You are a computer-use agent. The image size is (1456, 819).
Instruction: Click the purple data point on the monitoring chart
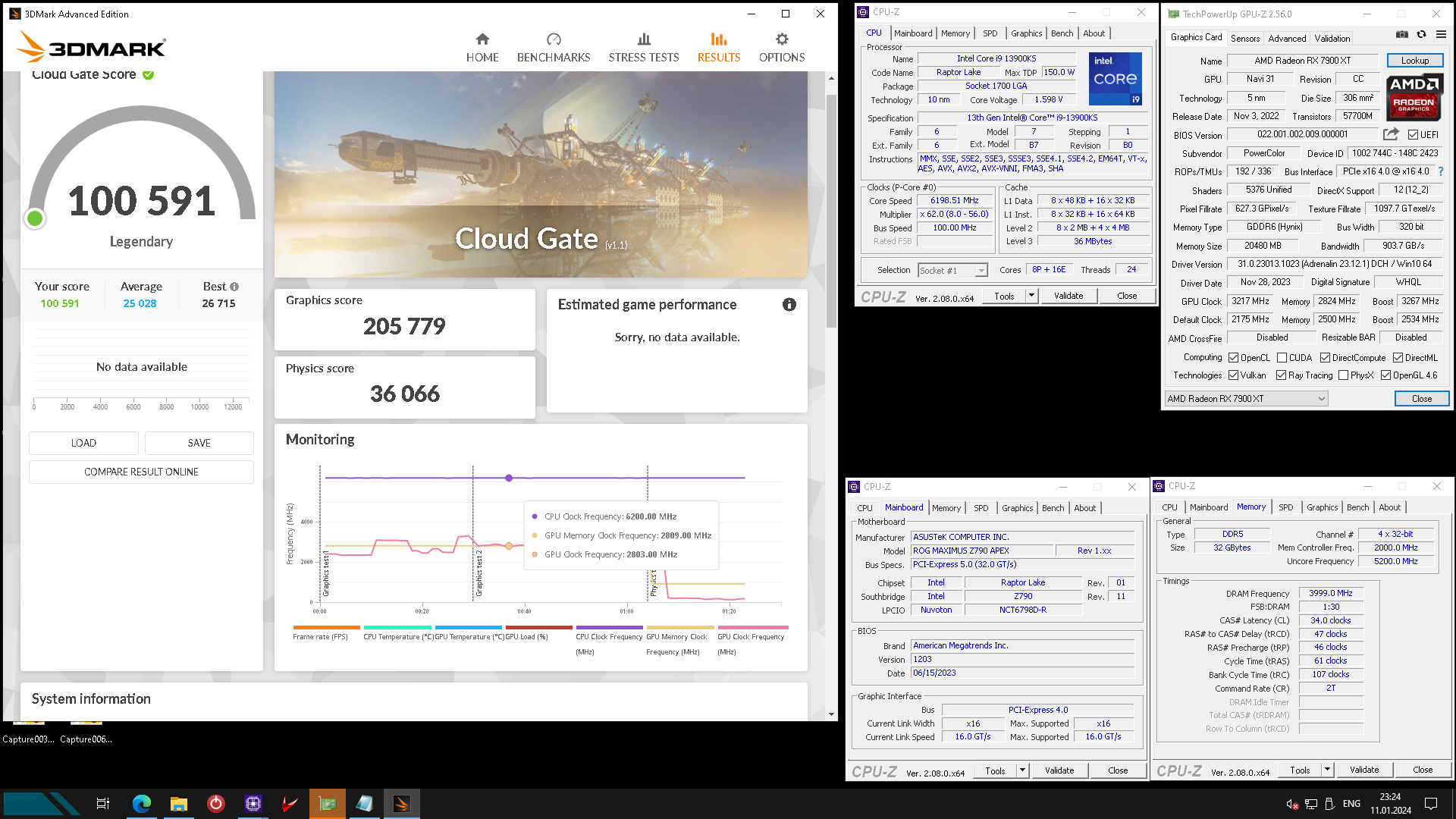[509, 478]
